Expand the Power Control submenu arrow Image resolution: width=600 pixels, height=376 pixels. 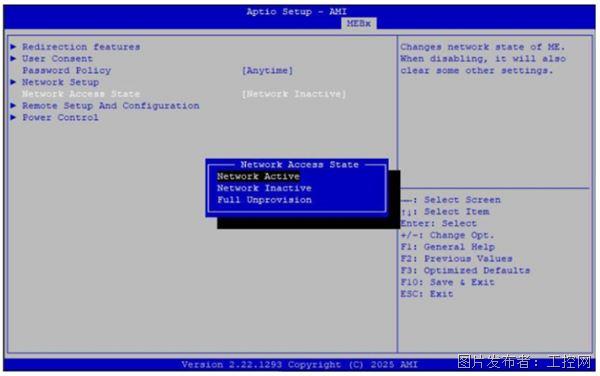tap(13, 117)
